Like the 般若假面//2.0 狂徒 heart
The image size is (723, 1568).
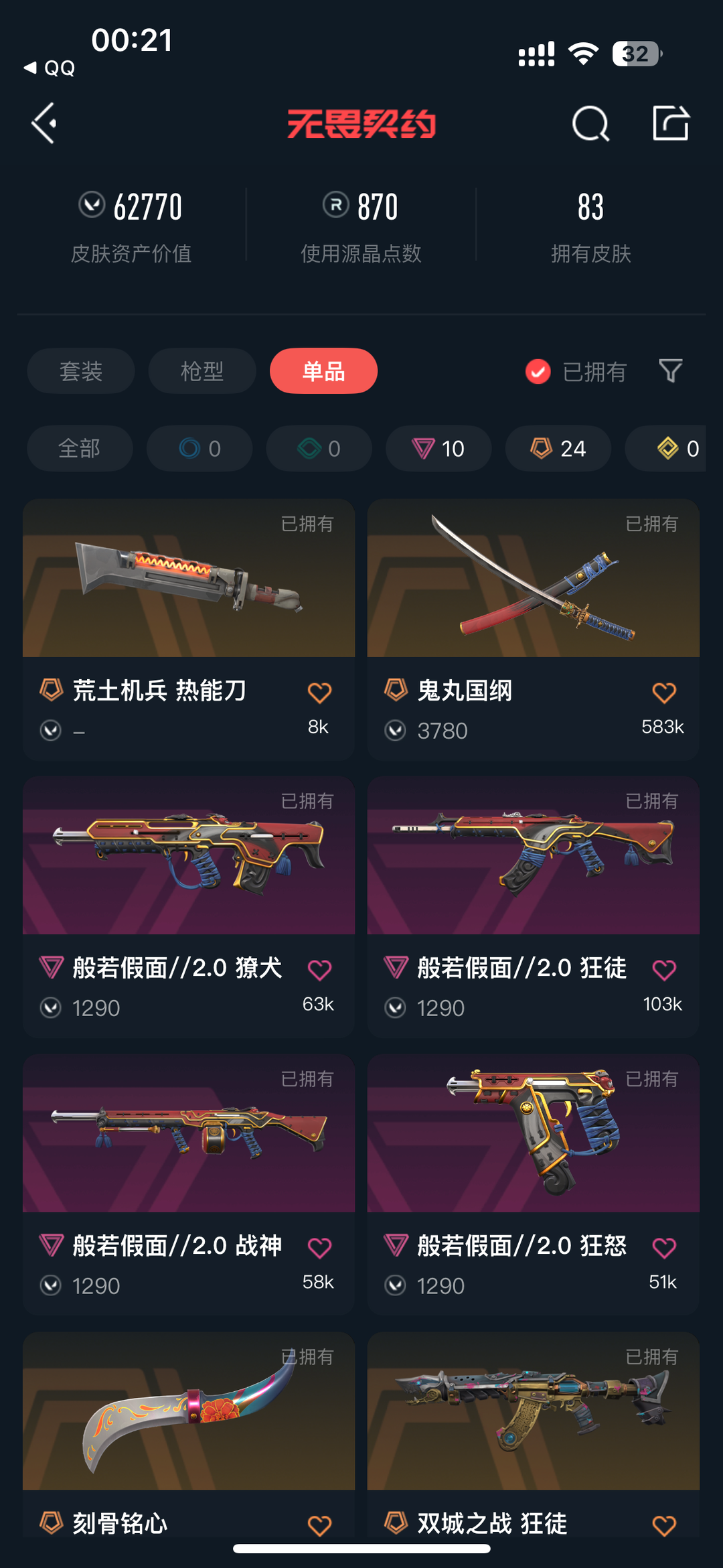[664, 970]
